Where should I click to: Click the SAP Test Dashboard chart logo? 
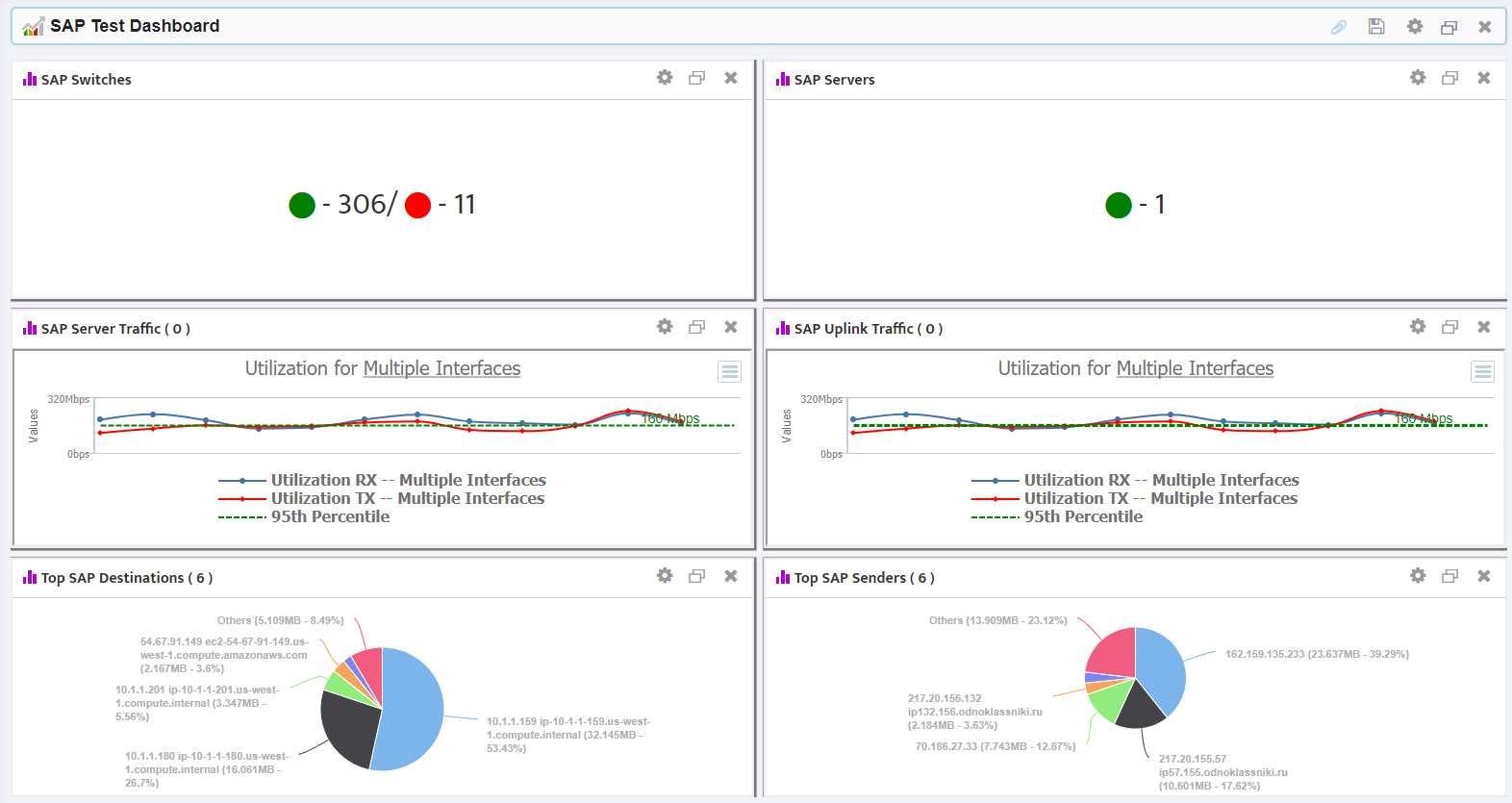coord(34,26)
